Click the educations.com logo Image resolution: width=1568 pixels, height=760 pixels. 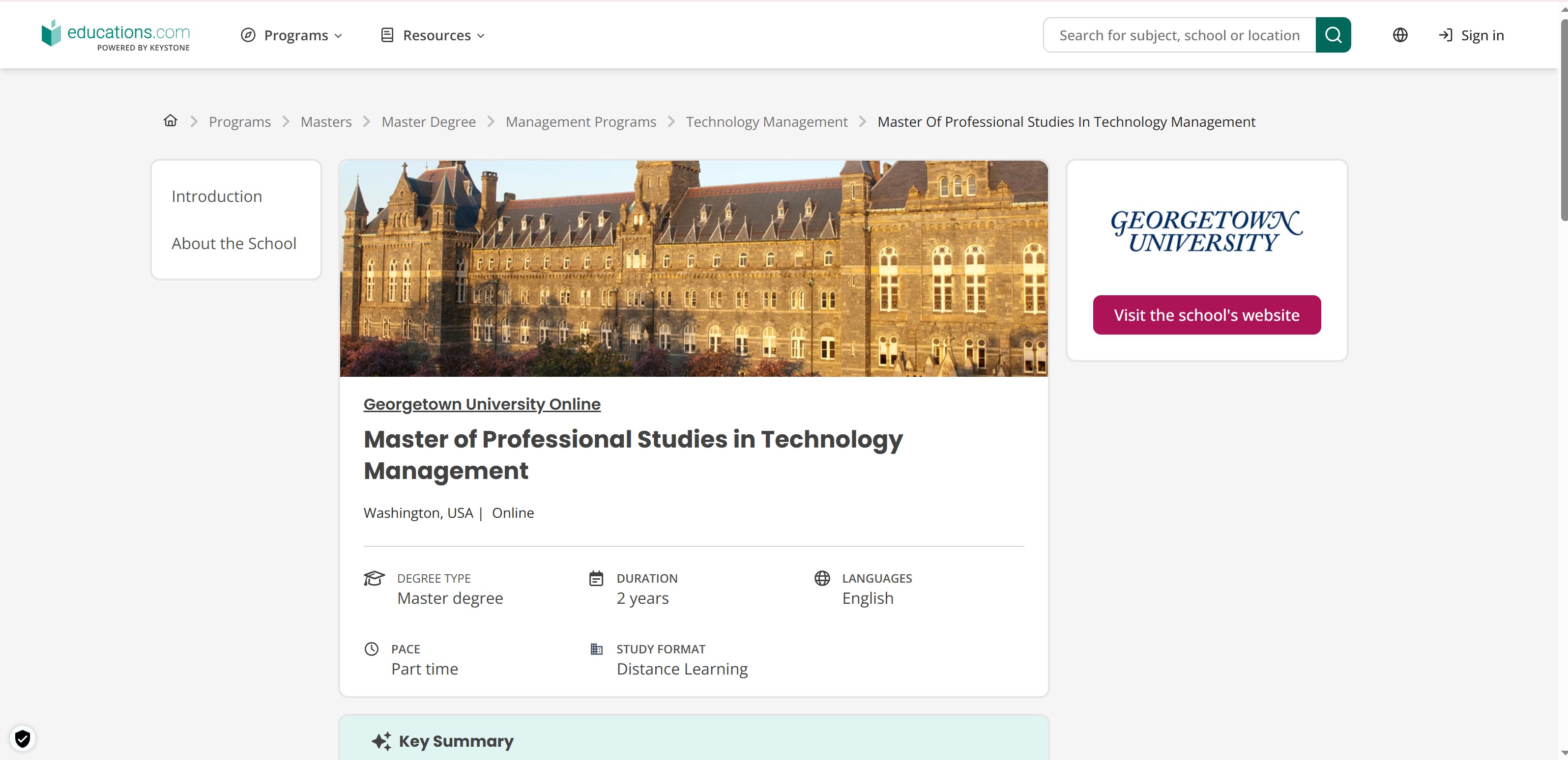coord(116,35)
